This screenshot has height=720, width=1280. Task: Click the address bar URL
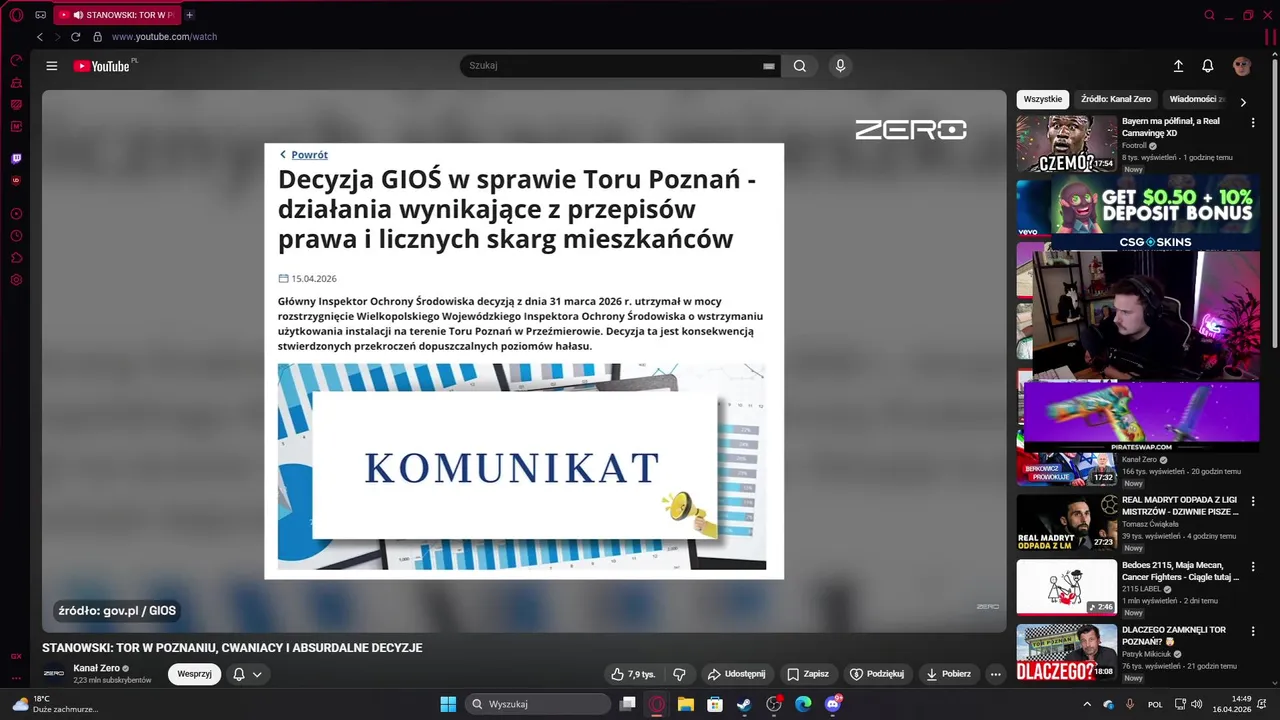[164, 37]
